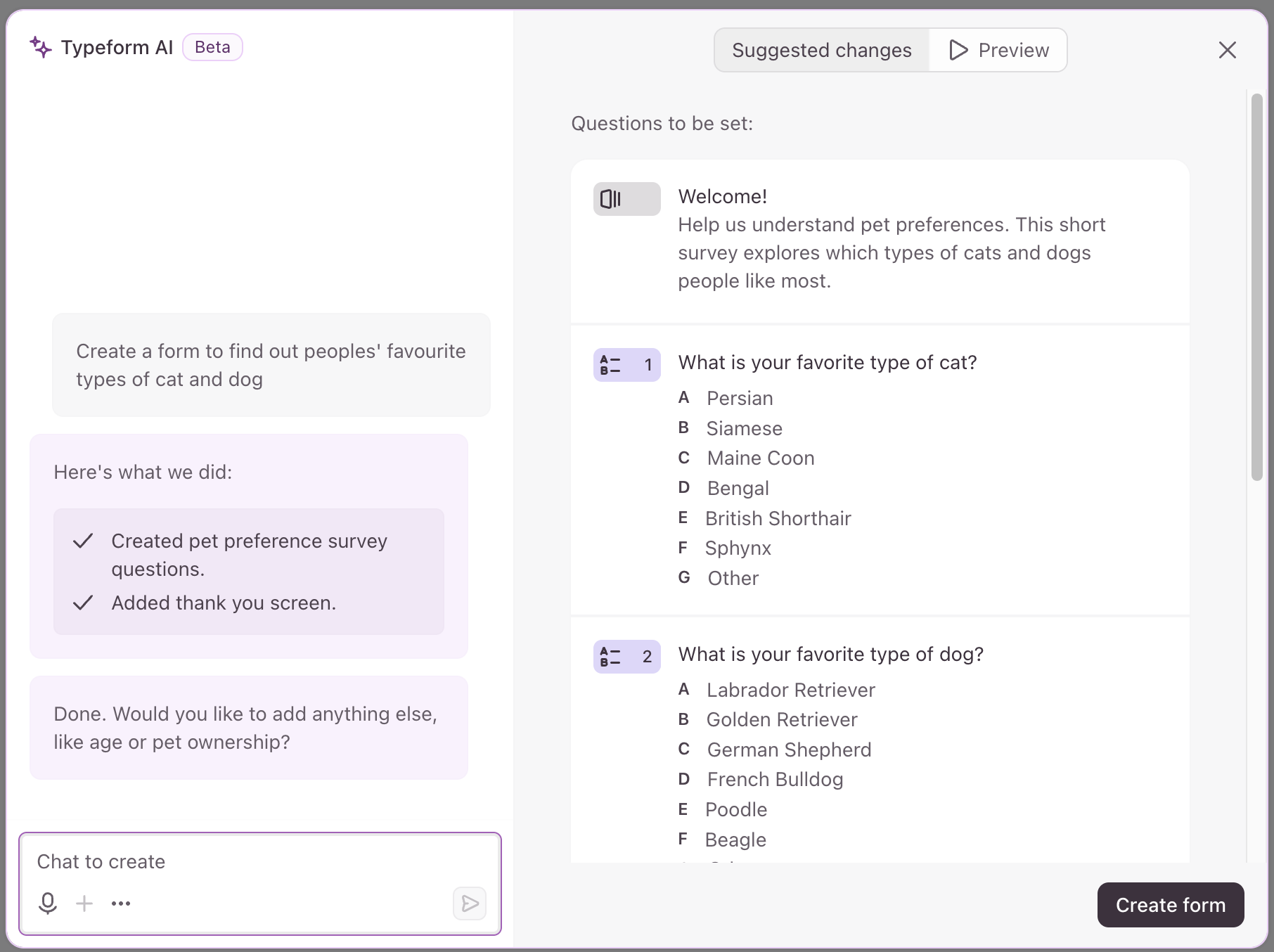1274x952 pixels.
Task: Click the questions list vertical scrollbar
Action: 1256,287
